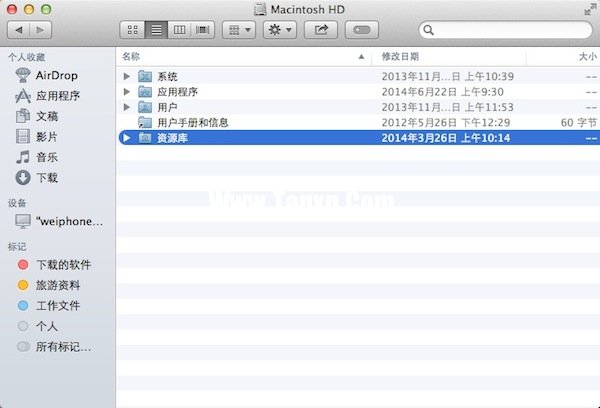Select the orange 旅游资料 tag
This screenshot has width=600, height=408.
(x=49, y=285)
